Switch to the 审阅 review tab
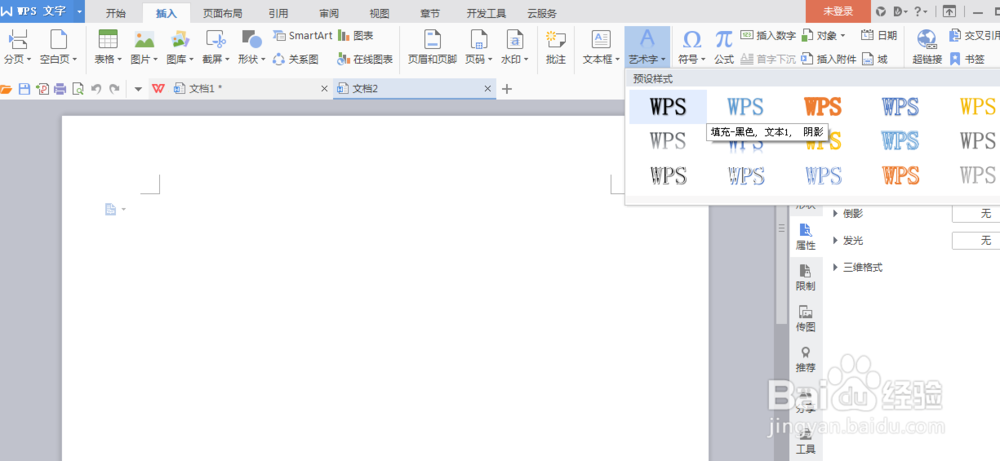Screen dimensions: 1000x461 [329, 13]
